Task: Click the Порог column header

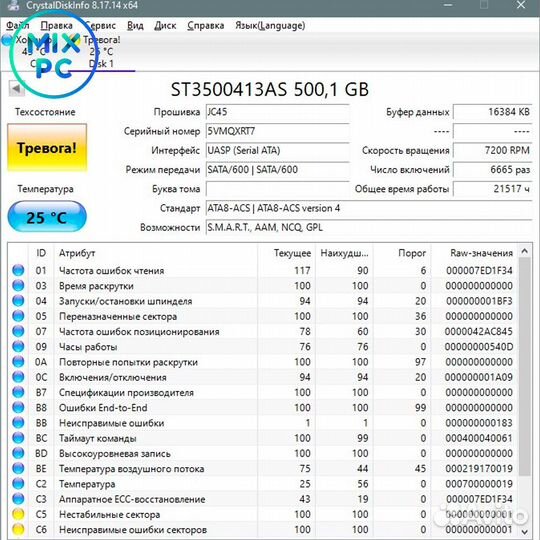Action: pyautogui.click(x=402, y=253)
